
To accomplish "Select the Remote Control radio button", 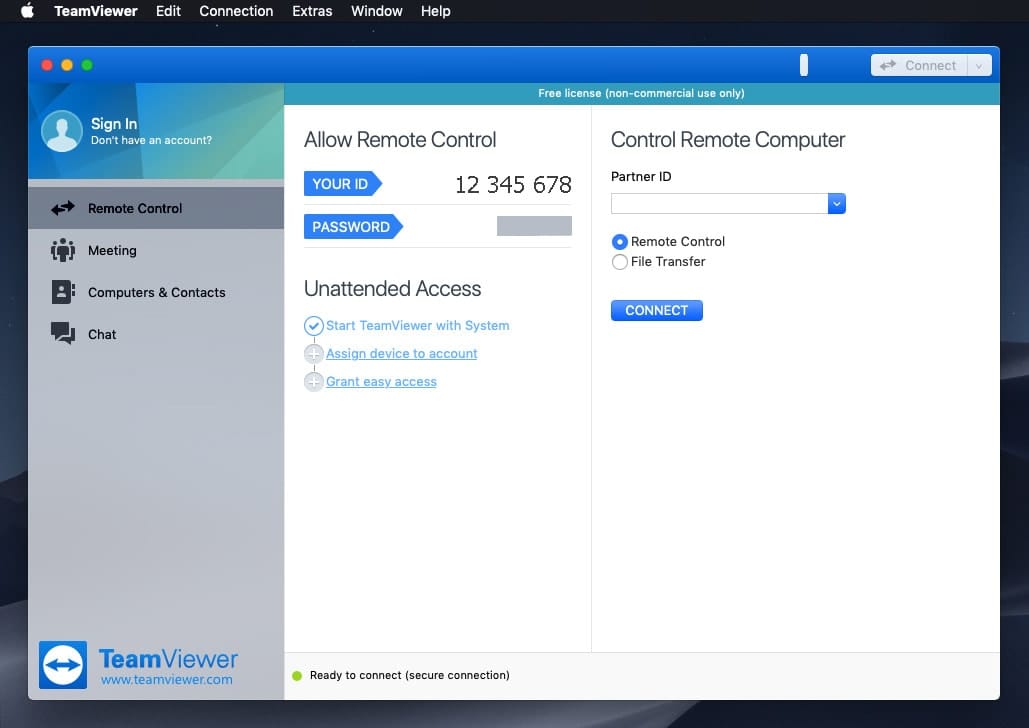I will pos(620,242).
